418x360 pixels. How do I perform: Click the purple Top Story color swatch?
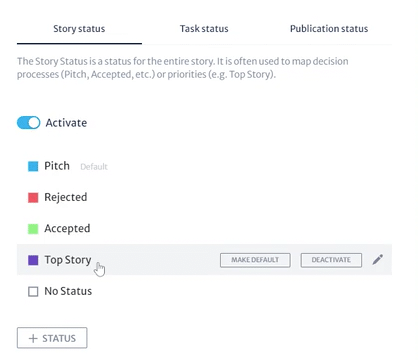point(33,260)
